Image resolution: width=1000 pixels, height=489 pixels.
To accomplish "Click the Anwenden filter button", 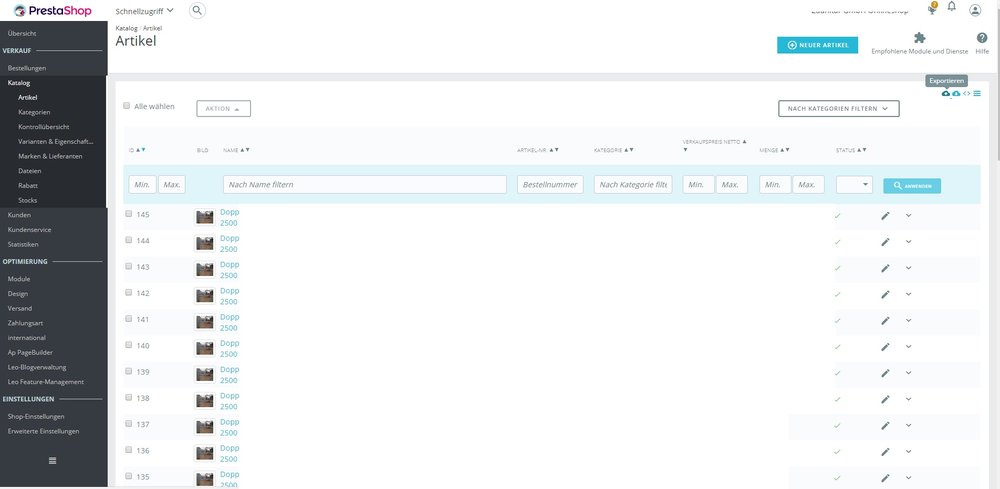I will point(912,186).
